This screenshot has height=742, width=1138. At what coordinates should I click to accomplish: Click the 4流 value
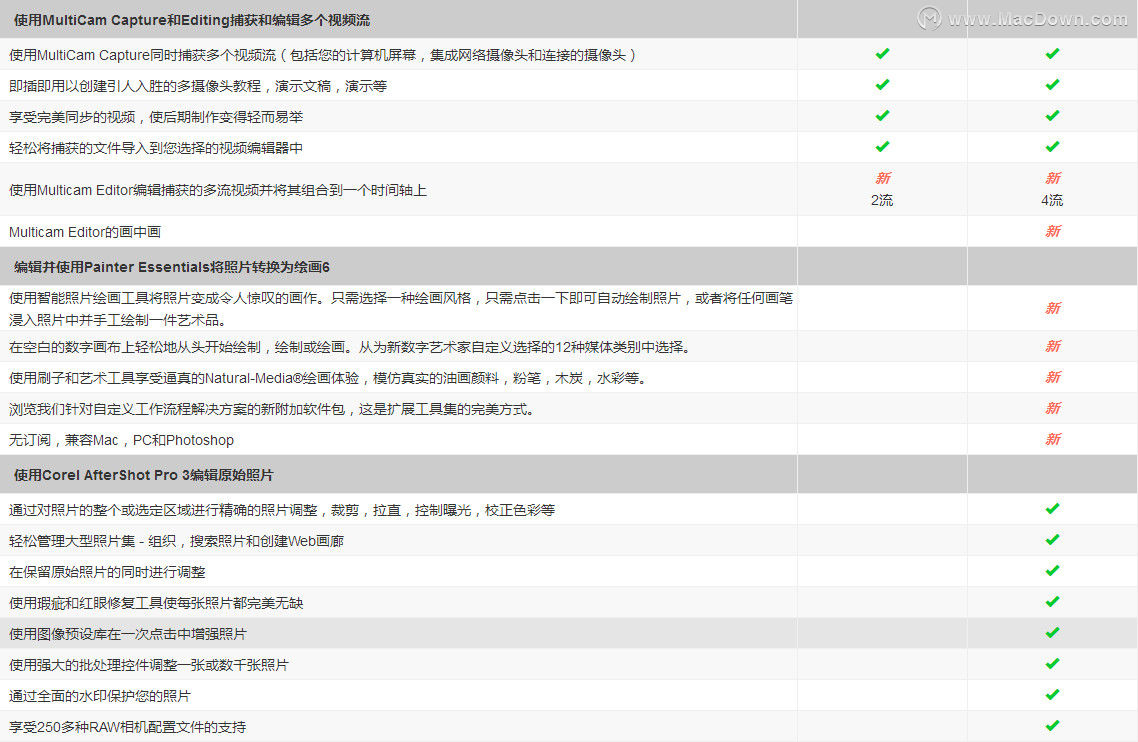click(1052, 200)
